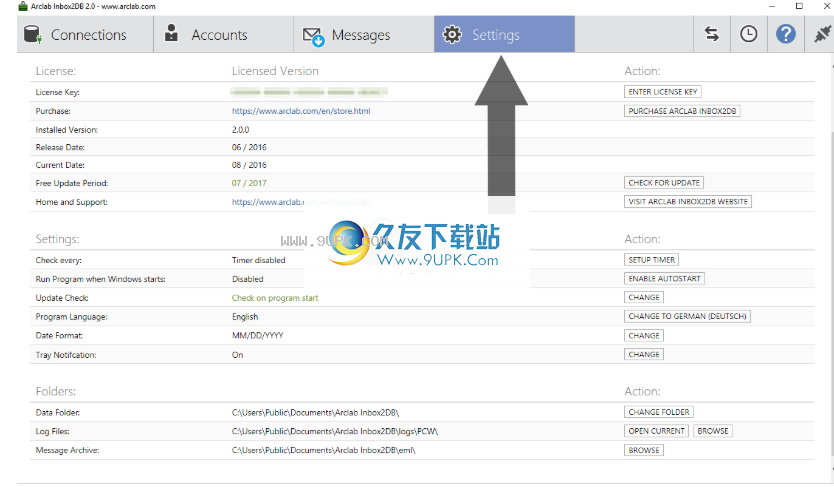Click the 'Check on program start' value
834x487 pixels.
pos(275,298)
